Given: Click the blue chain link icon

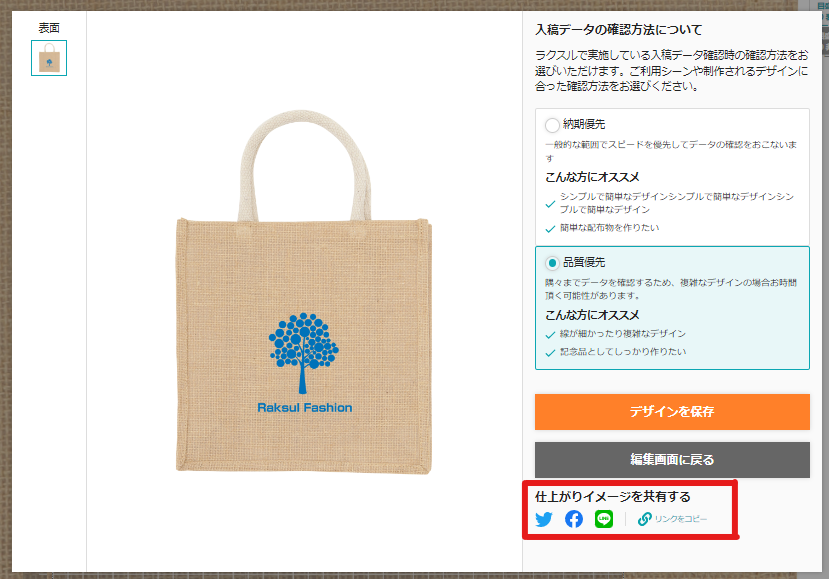Looking at the screenshot, I should (x=644, y=519).
